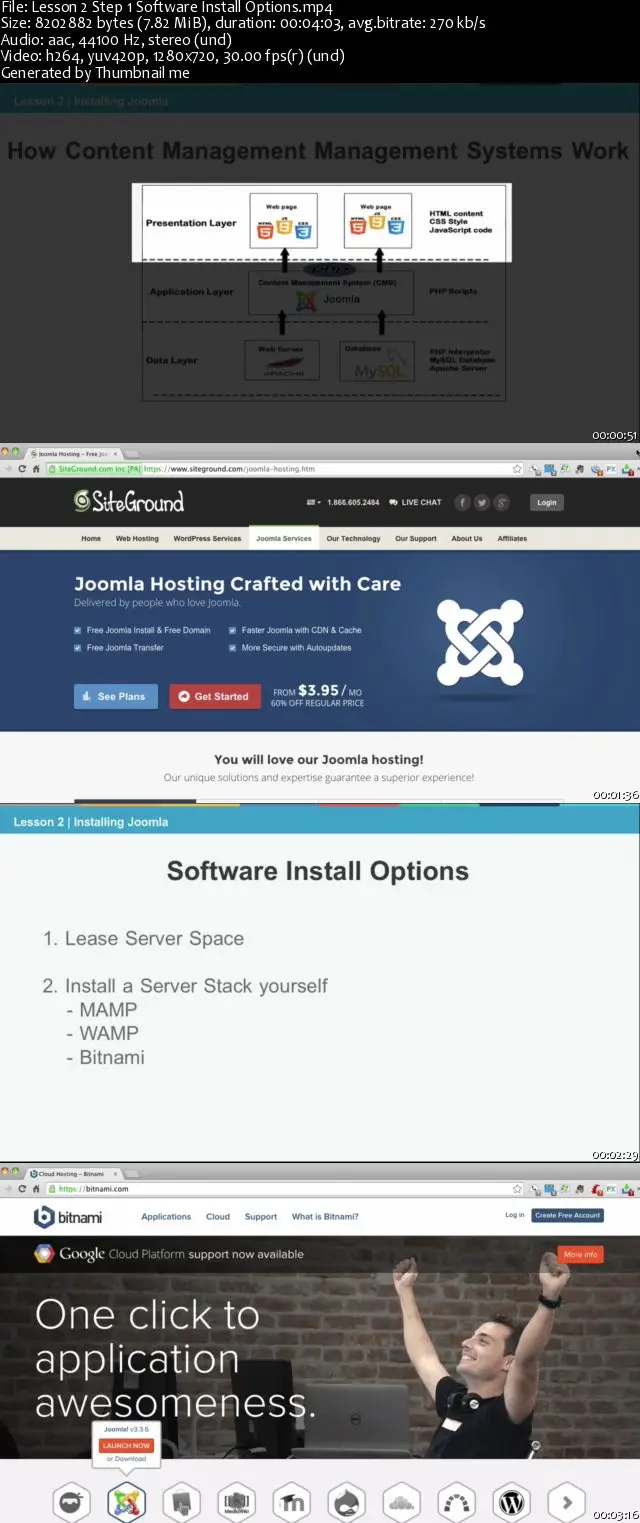This screenshot has width=640, height=1523.
Task: Select the Joomla application hexagon icon
Action: (126, 1501)
